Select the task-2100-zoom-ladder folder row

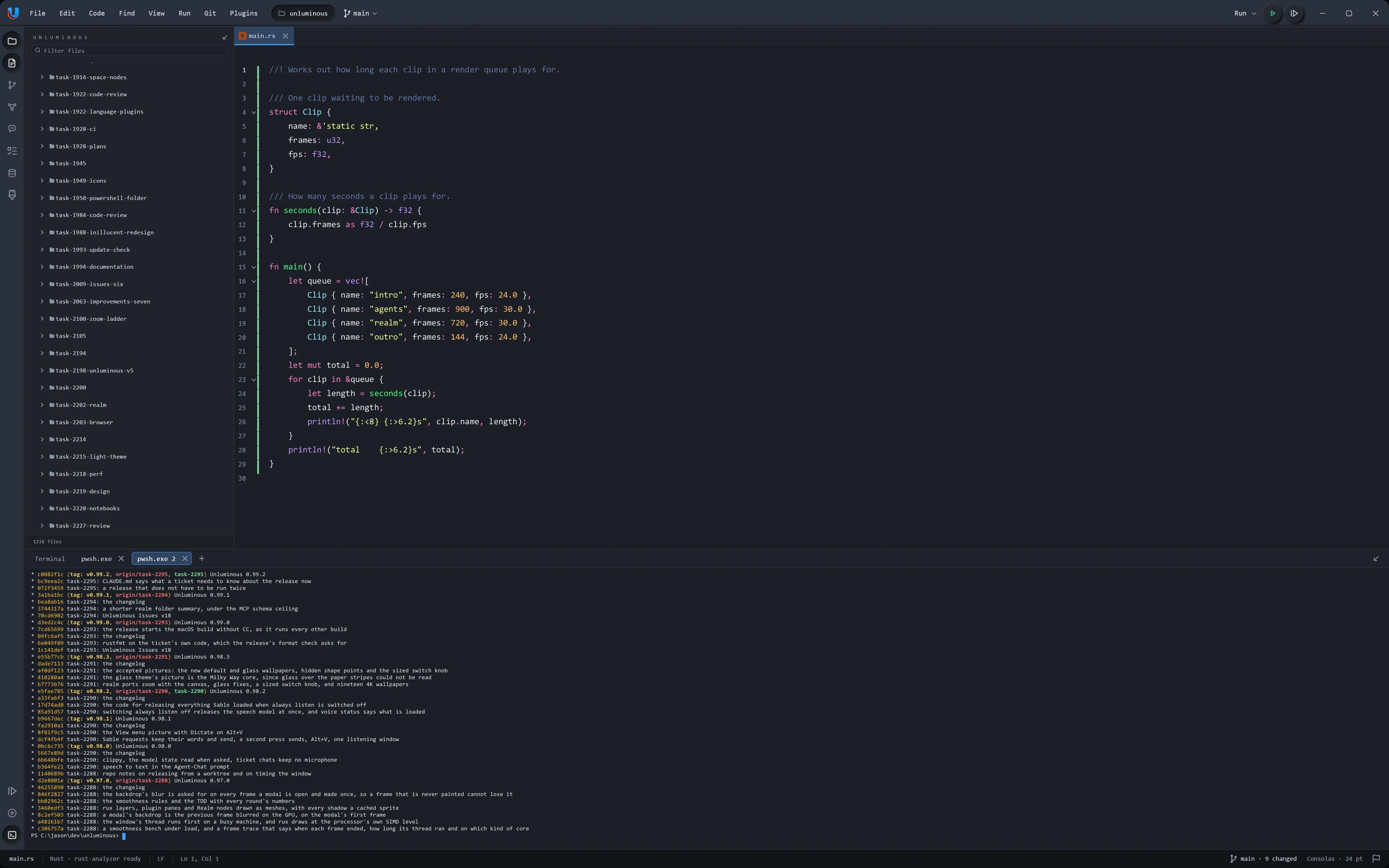pyautogui.click(x=130, y=319)
